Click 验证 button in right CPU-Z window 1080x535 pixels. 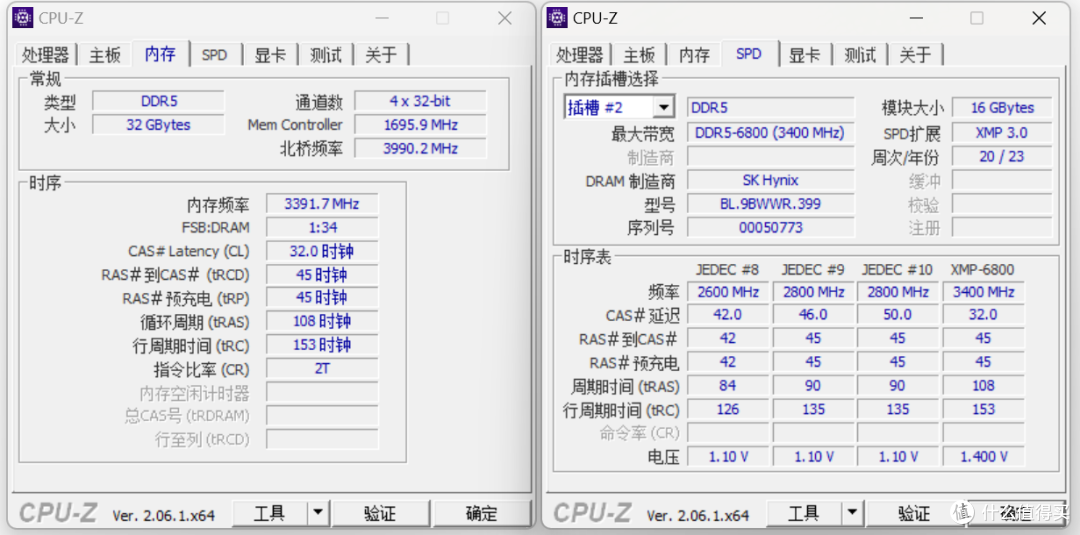915,514
